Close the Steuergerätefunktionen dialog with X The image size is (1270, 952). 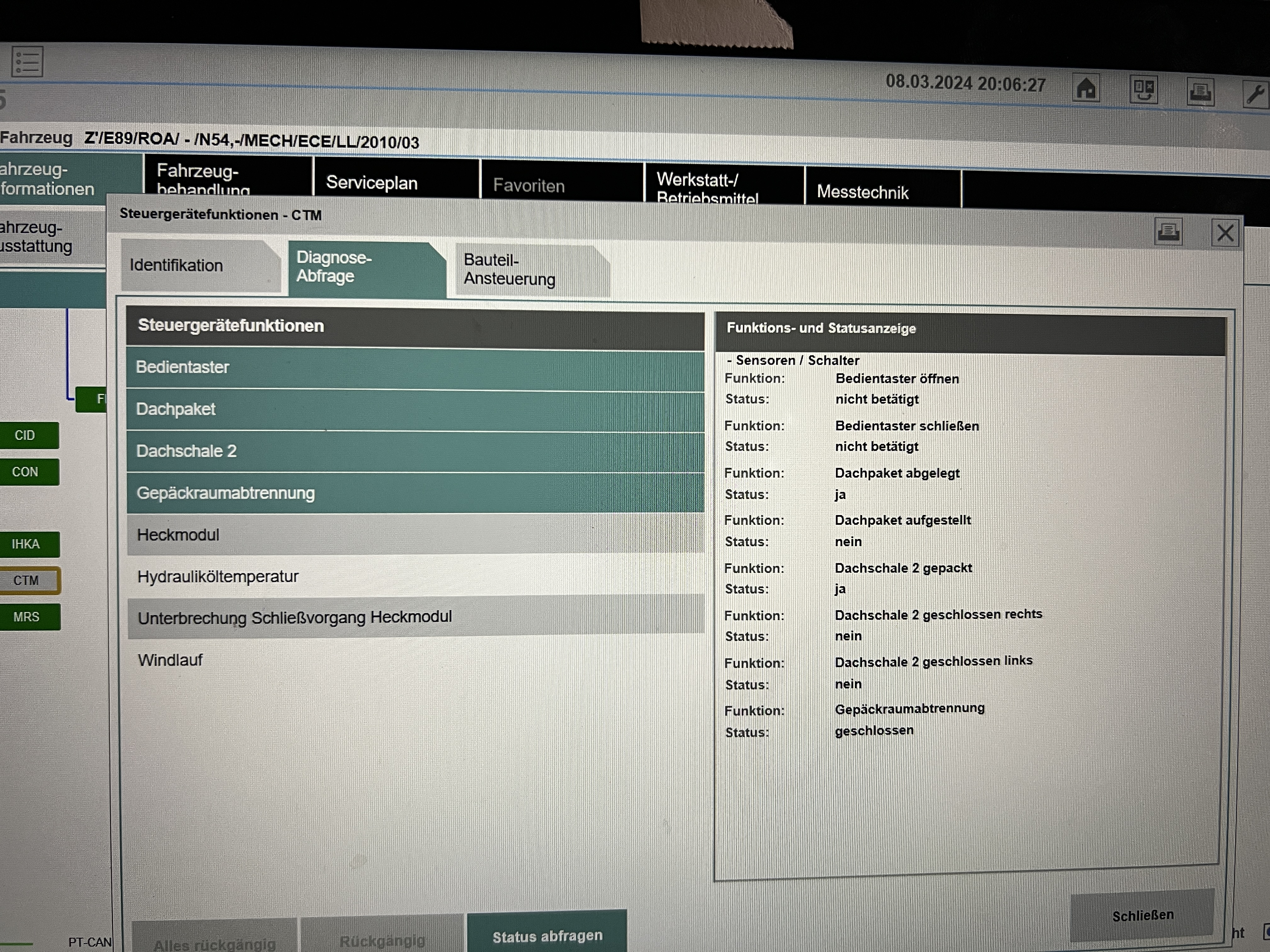point(1225,234)
